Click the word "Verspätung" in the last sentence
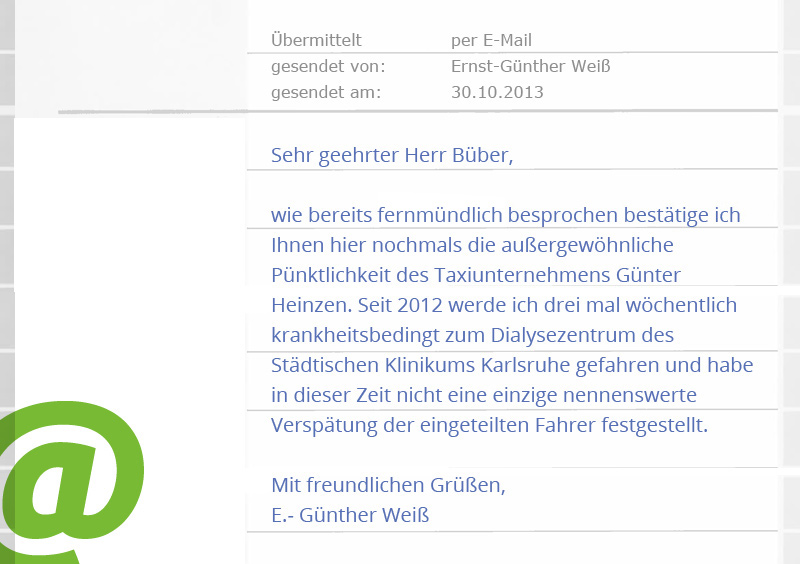800x564 pixels. tap(320, 425)
